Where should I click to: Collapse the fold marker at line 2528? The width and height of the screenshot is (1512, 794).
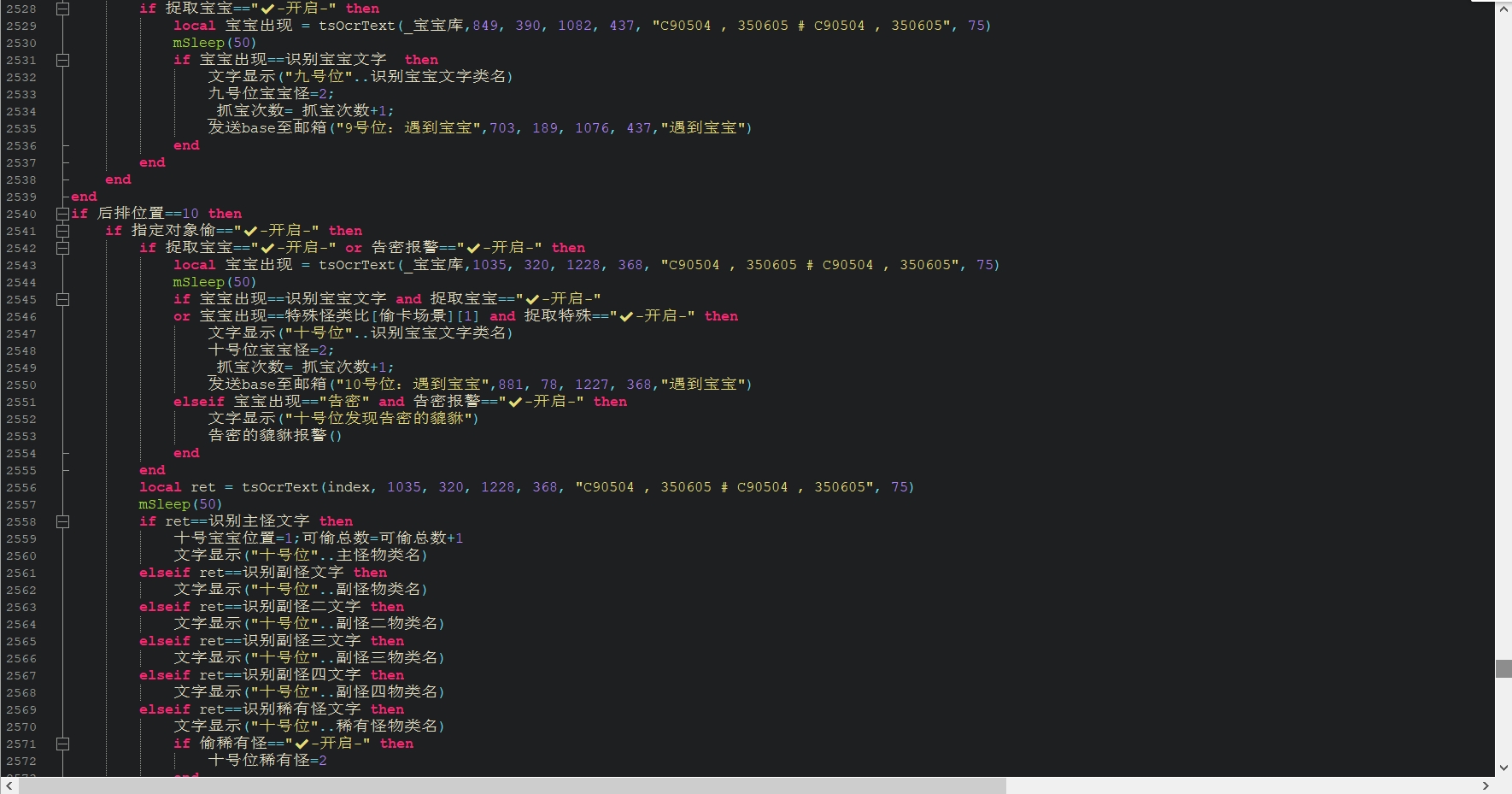62,9
